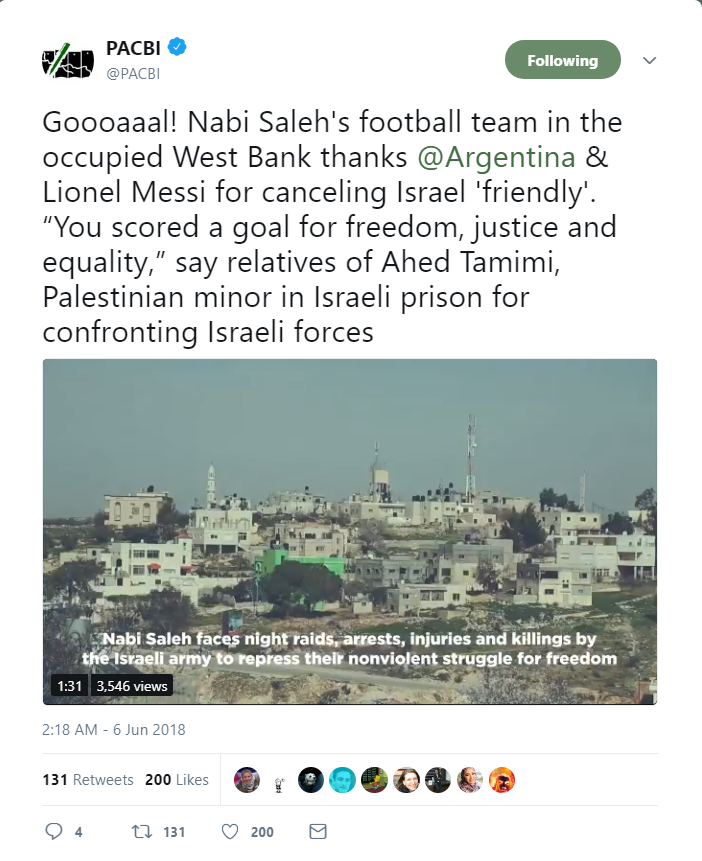Image resolution: width=702 pixels, height=861 pixels.
Task: Toggle the Following button to unfollow
Action: tap(562, 60)
